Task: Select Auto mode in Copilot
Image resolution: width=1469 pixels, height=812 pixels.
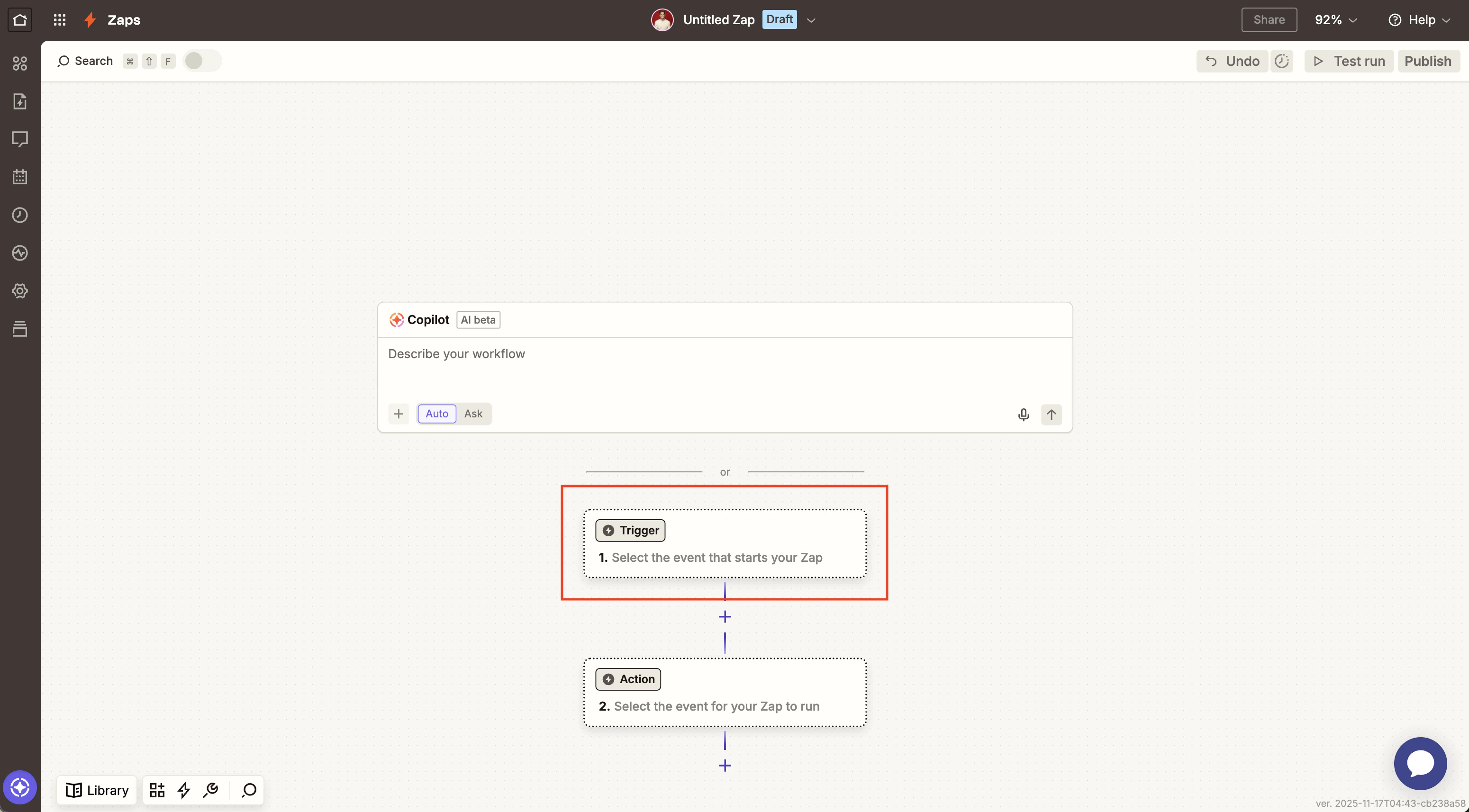Action: click(437, 414)
